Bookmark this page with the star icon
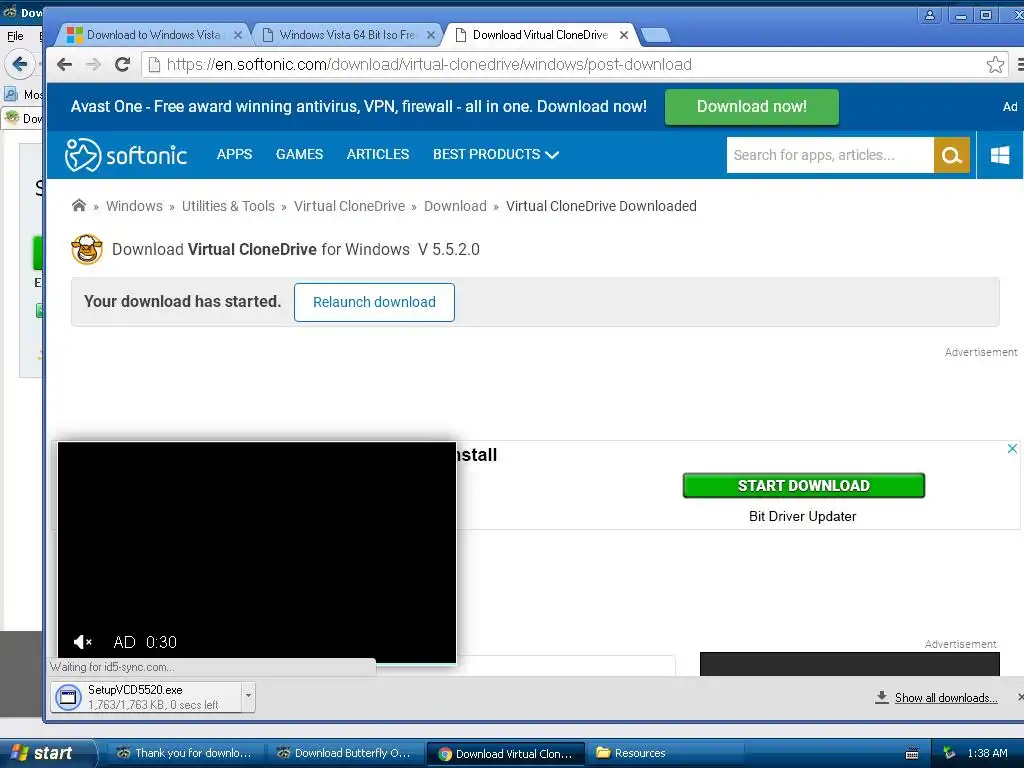Image resolution: width=1024 pixels, height=768 pixels. coord(995,64)
